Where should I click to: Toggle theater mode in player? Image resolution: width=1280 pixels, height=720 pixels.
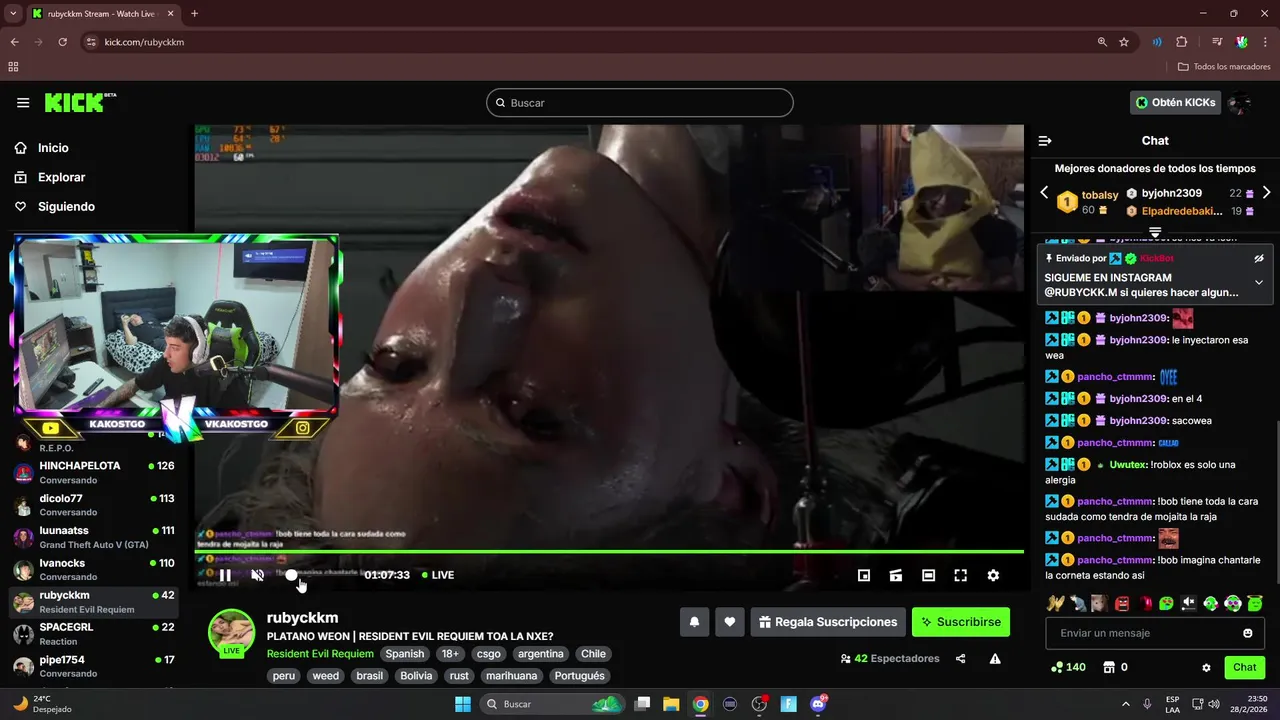[x=928, y=575]
